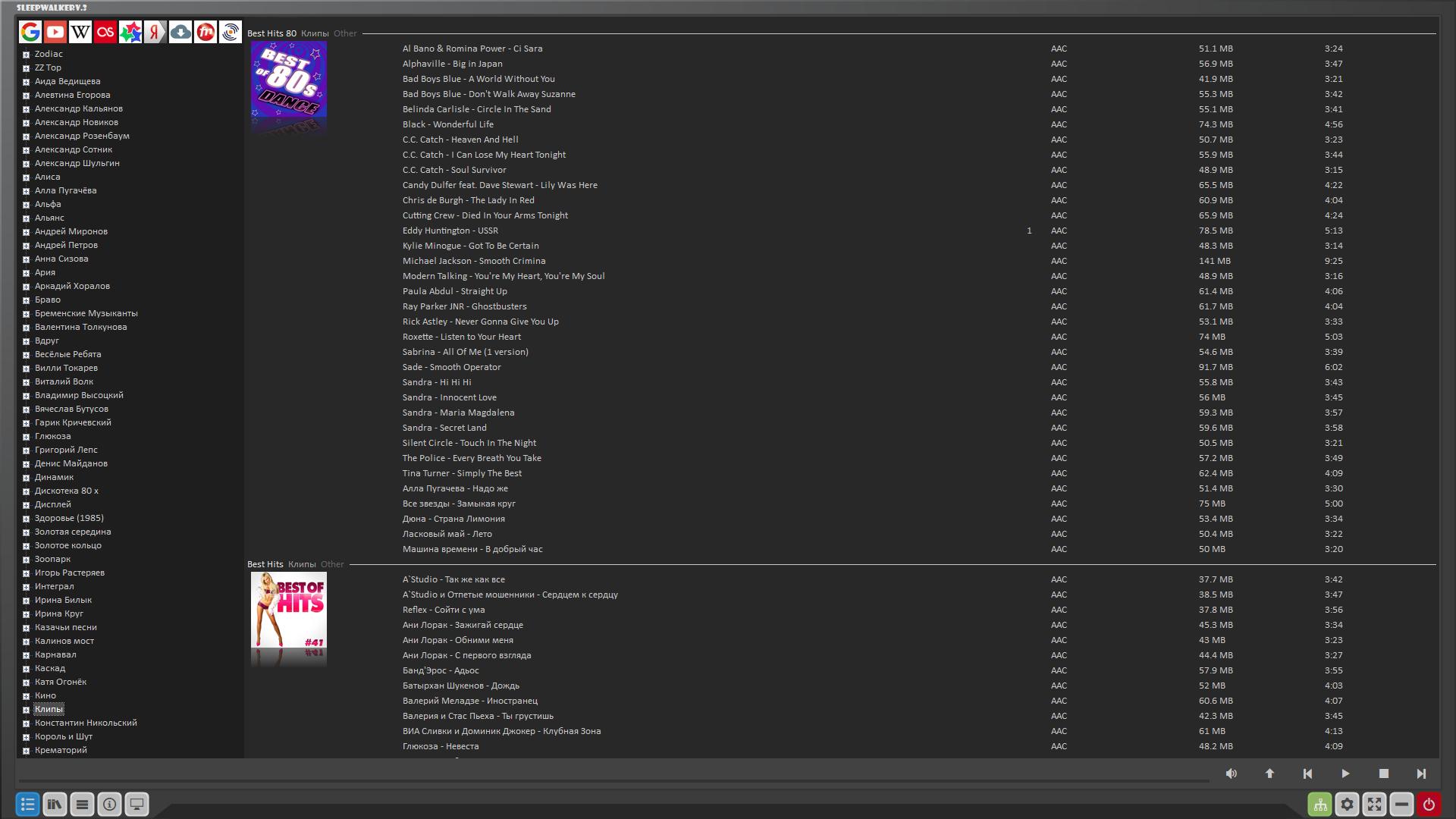The height and width of the screenshot is (819, 1456).
Task: Toggle the green tree structure button
Action: [x=1319, y=805]
